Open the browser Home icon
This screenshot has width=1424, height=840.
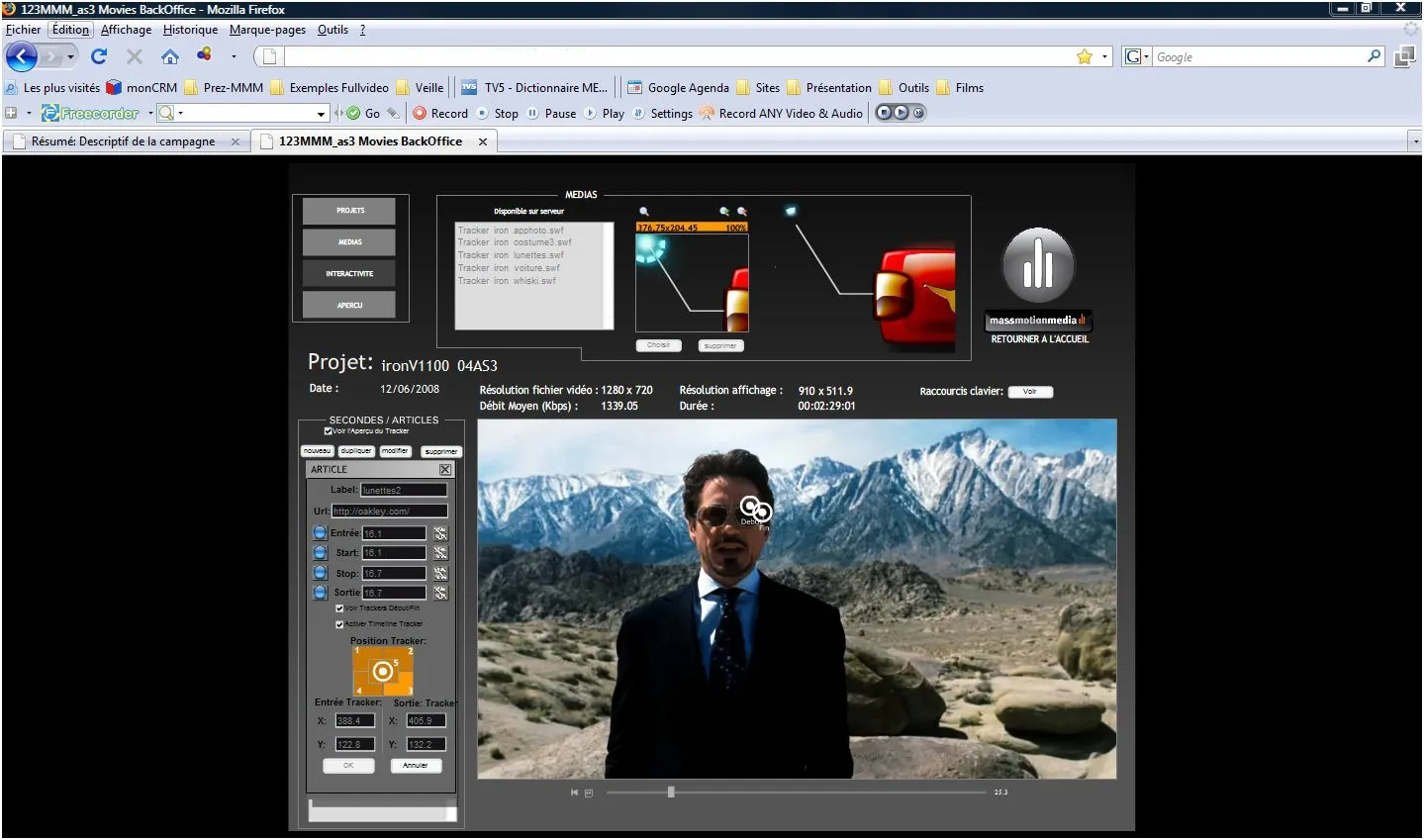click(170, 56)
